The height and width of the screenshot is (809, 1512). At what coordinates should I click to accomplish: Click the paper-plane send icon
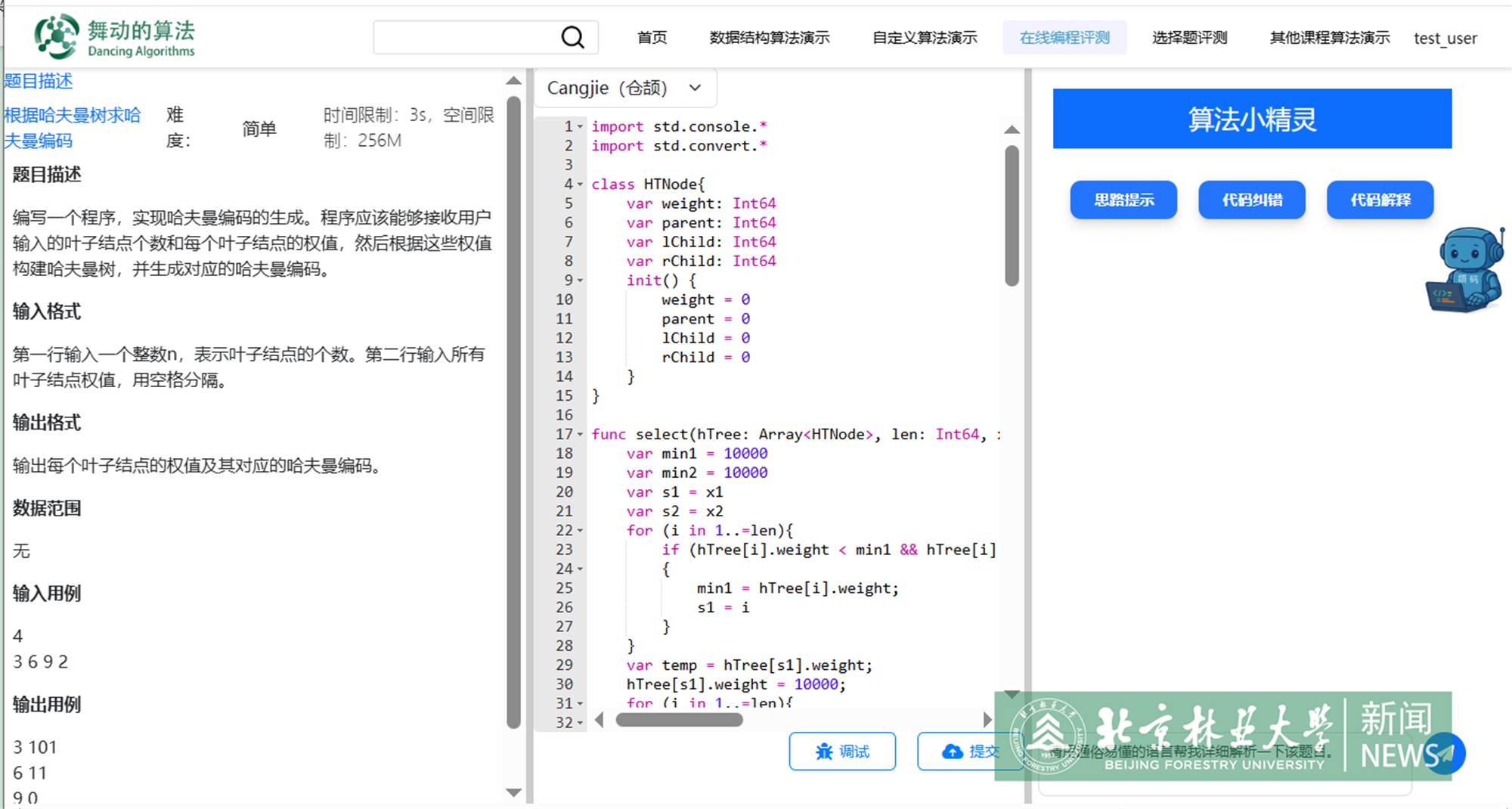pos(1444,753)
